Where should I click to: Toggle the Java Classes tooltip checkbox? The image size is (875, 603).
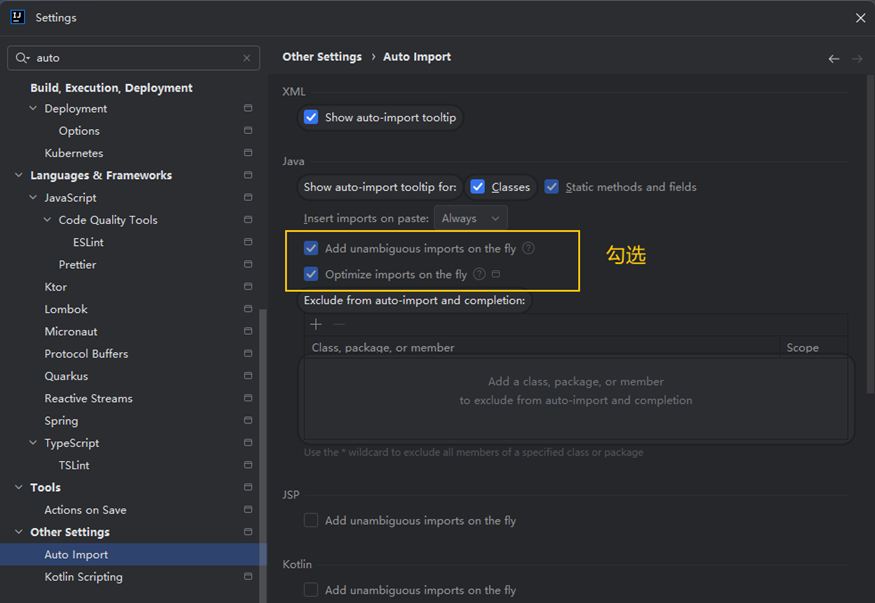pyautogui.click(x=478, y=187)
